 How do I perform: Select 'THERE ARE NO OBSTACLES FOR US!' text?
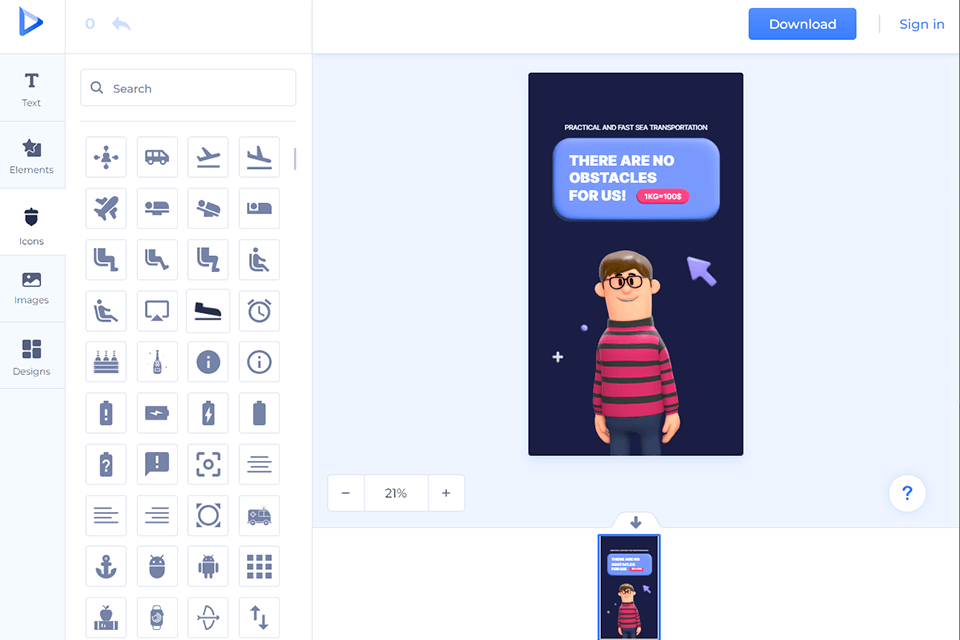[621, 178]
